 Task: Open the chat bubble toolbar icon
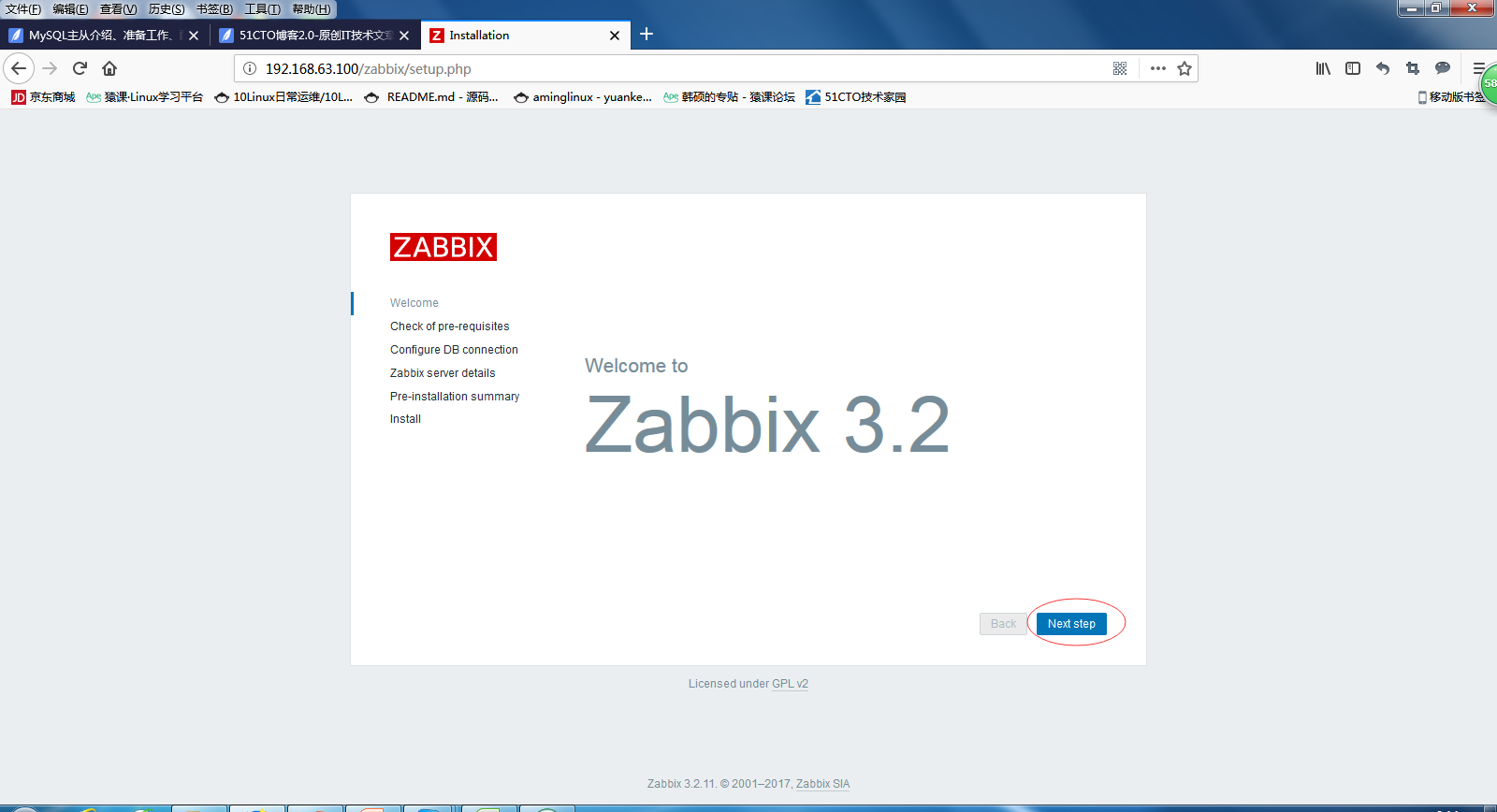(x=1443, y=68)
